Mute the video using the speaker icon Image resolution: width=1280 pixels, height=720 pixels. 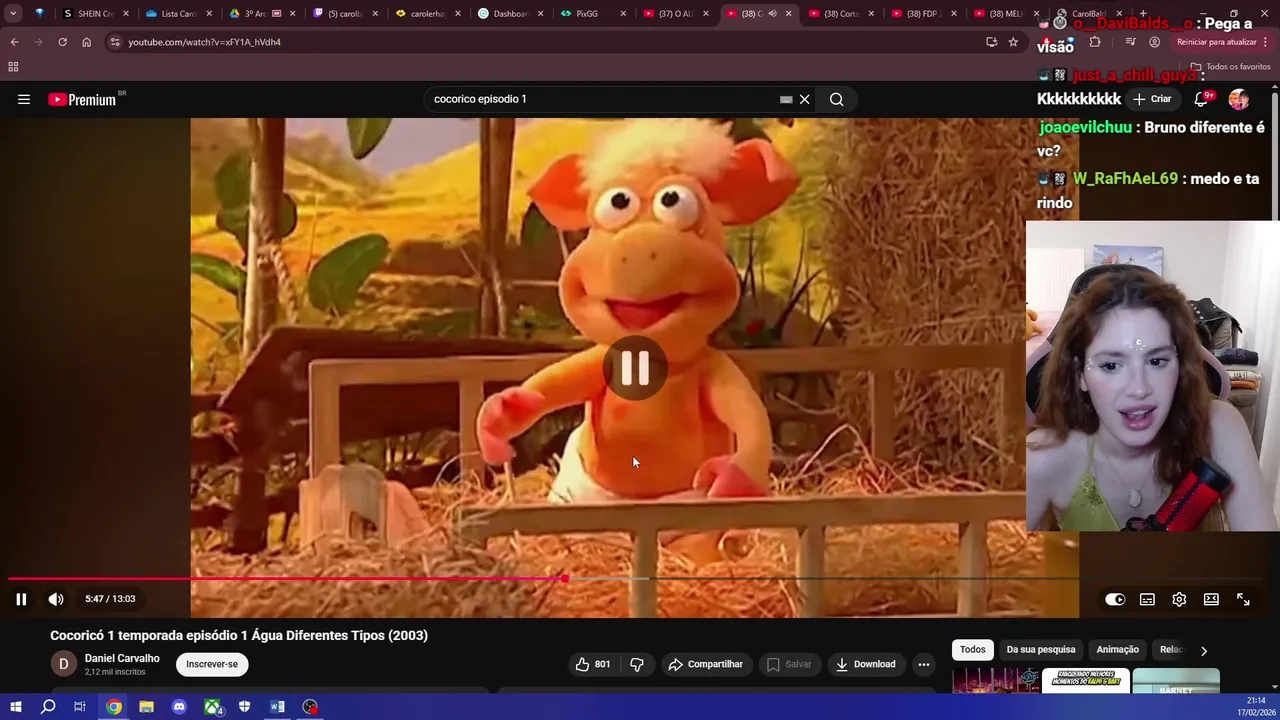click(56, 599)
